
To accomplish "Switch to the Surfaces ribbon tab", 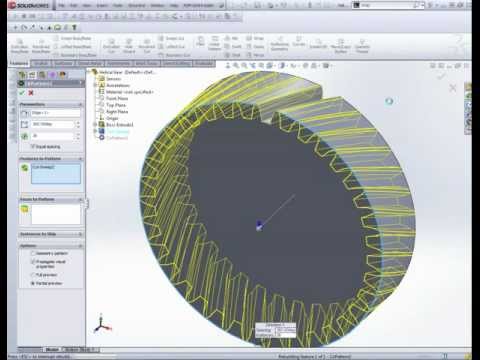I will (64, 63).
